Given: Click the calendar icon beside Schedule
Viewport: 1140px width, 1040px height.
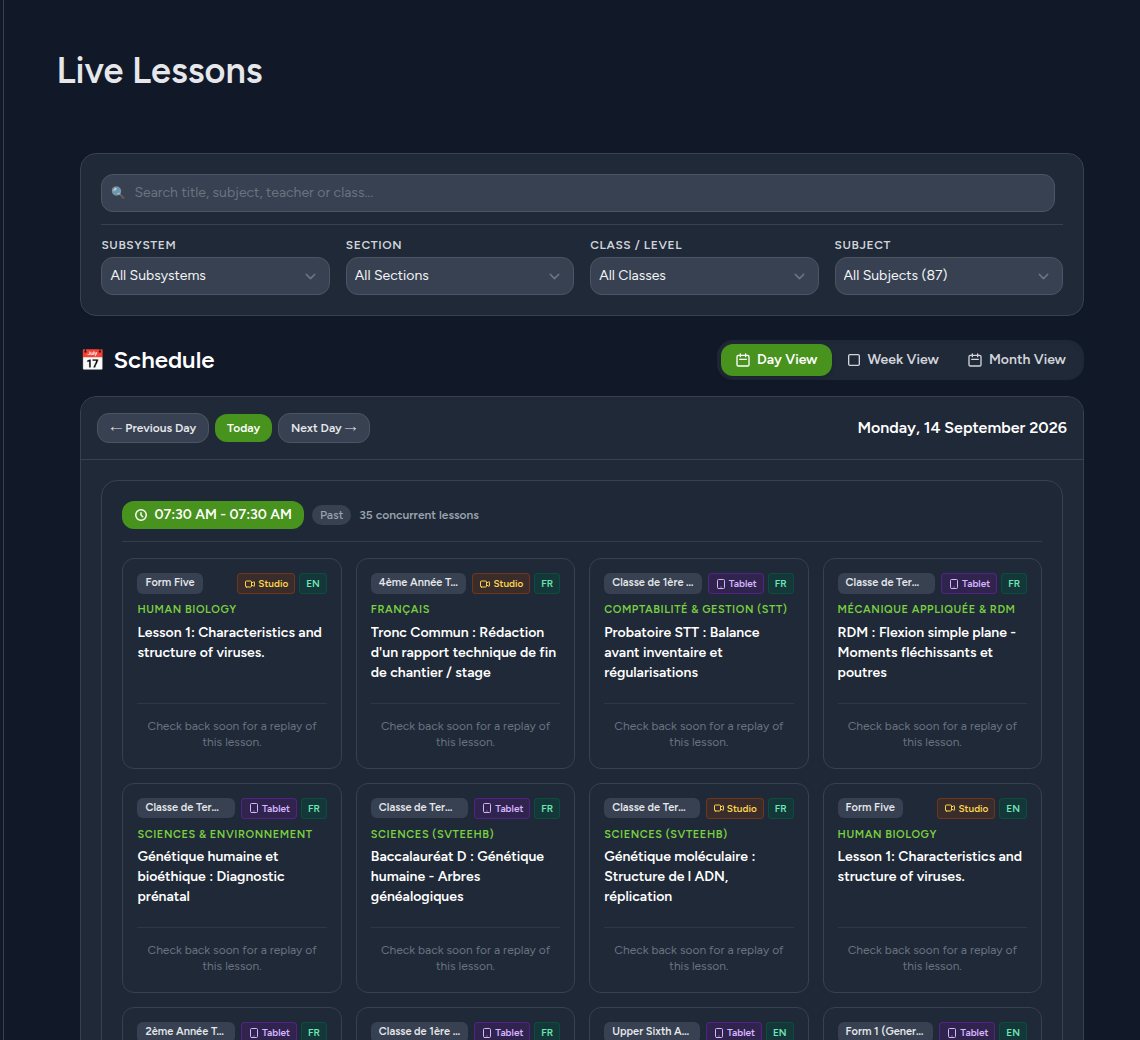Looking at the screenshot, I should click(92, 360).
